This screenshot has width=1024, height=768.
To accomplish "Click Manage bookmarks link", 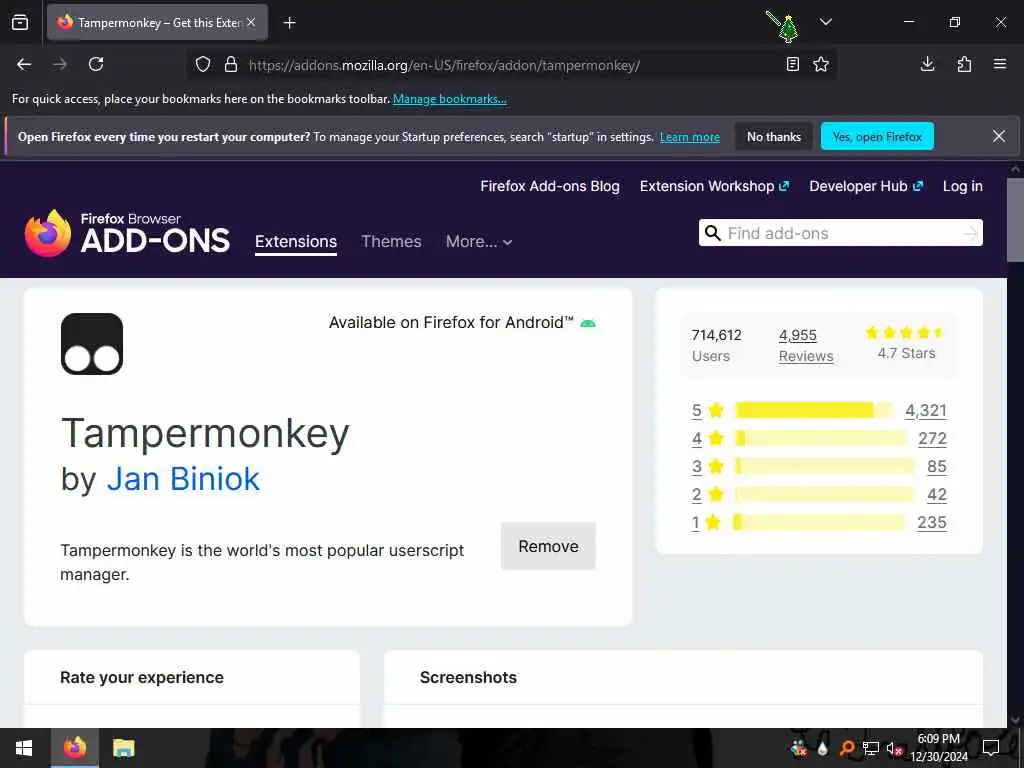I will point(449,99).
